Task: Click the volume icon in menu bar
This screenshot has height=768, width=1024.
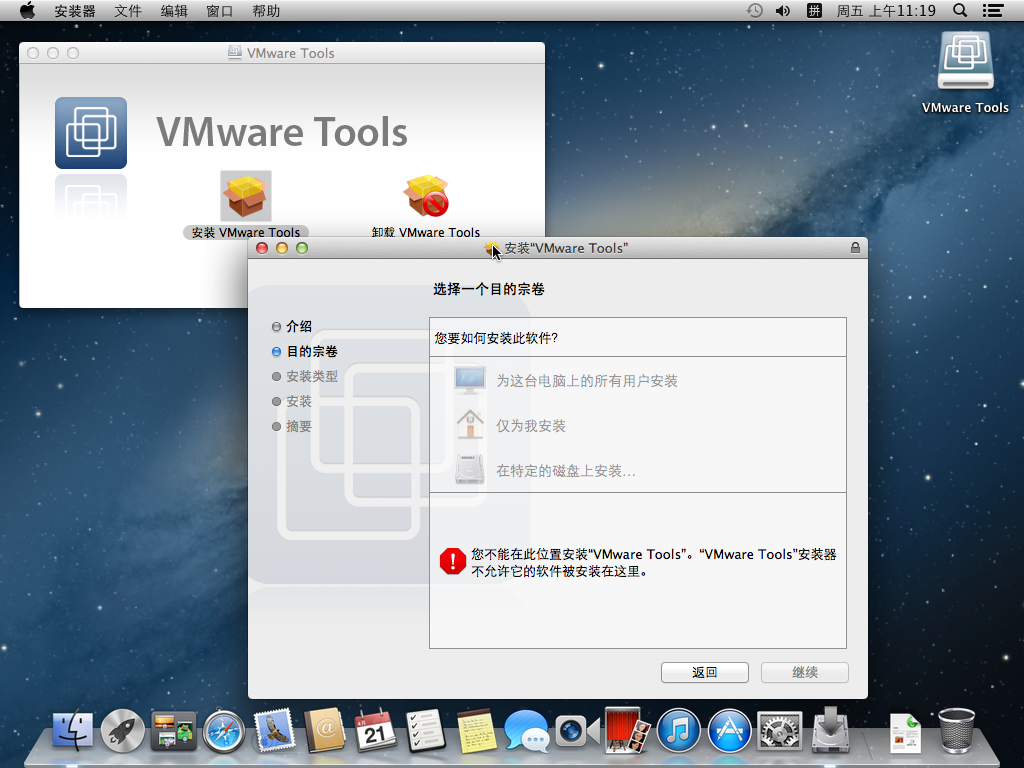Action: point(782,10)
